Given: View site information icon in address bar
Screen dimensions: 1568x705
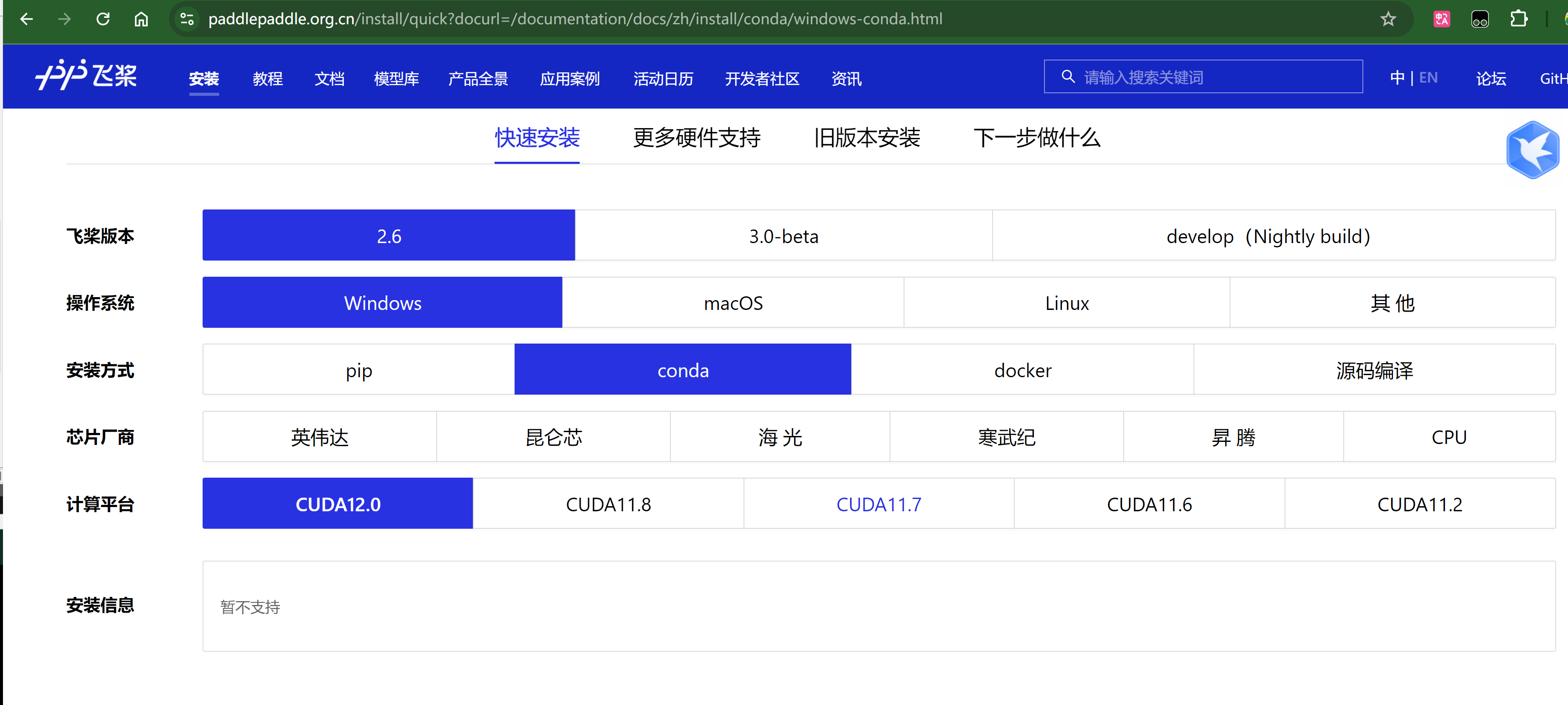Looking at the screenshot, I should [x=187, y=19].
